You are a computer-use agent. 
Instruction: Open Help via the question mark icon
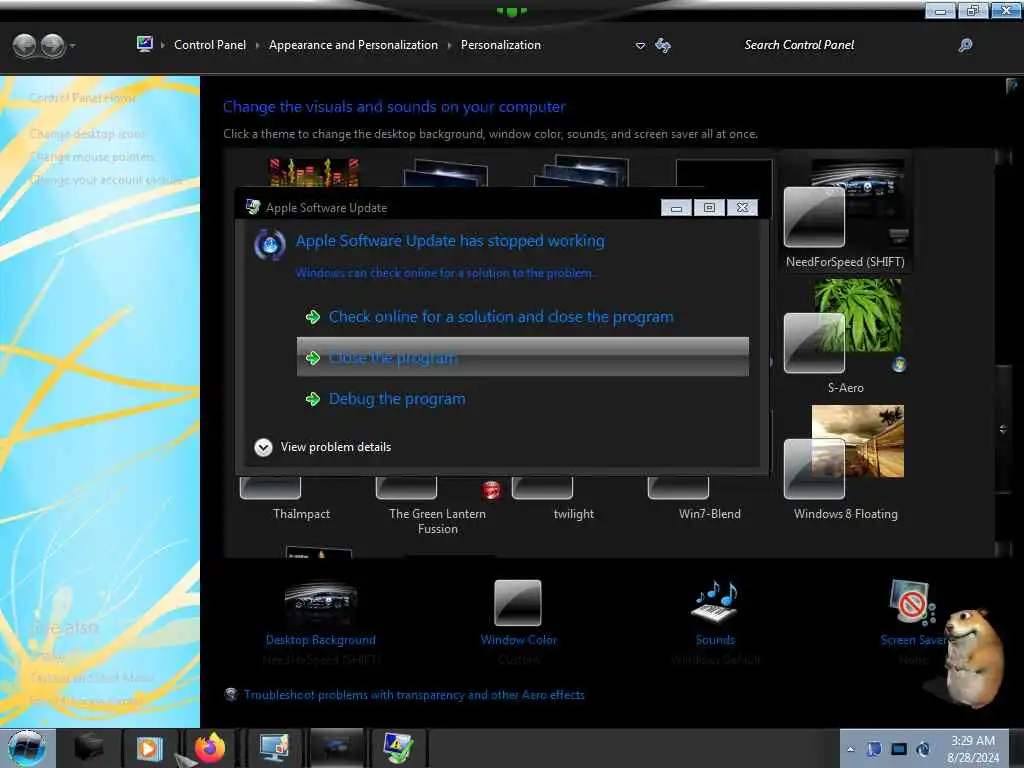coord(1012,86)
